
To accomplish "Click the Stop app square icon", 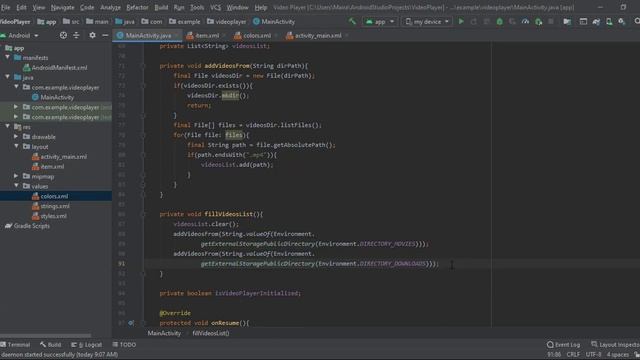I will point(551,21).
